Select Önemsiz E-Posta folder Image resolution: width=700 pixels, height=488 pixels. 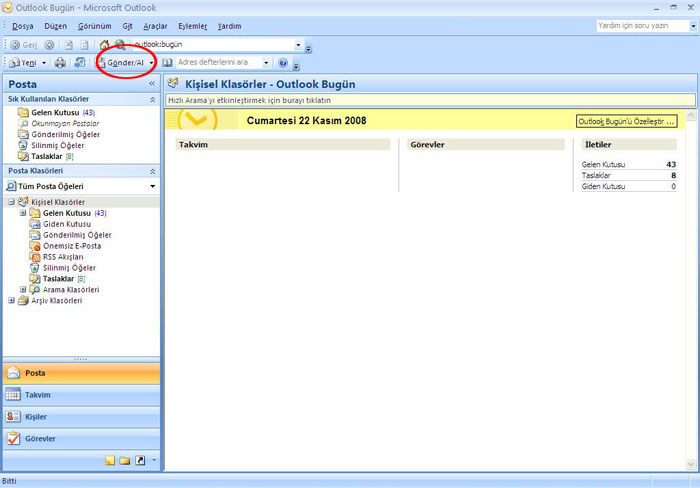click(x=71, y=246)
